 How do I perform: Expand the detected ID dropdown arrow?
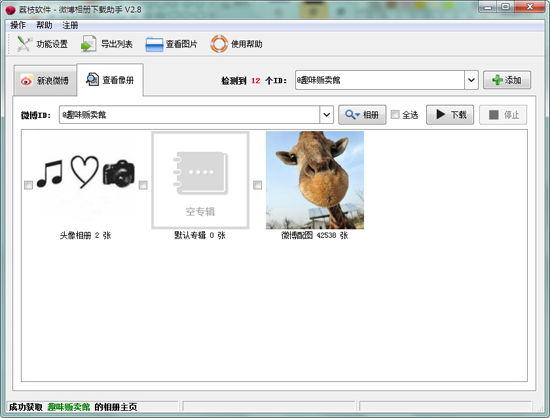click(x=471, y=80)
